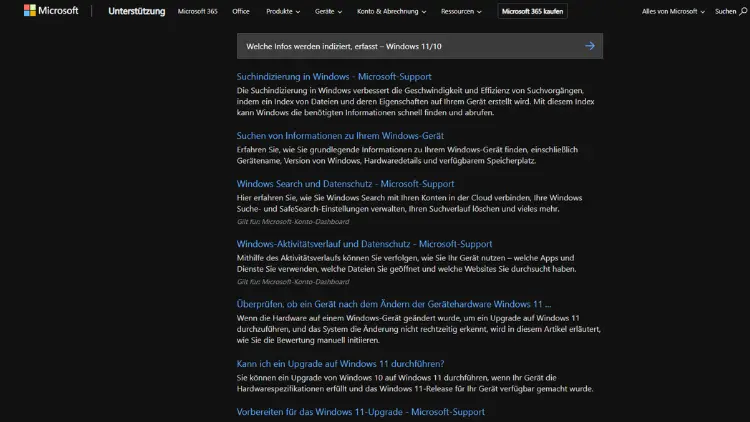Open the Microsoft 365 menu item

[198, 11]
